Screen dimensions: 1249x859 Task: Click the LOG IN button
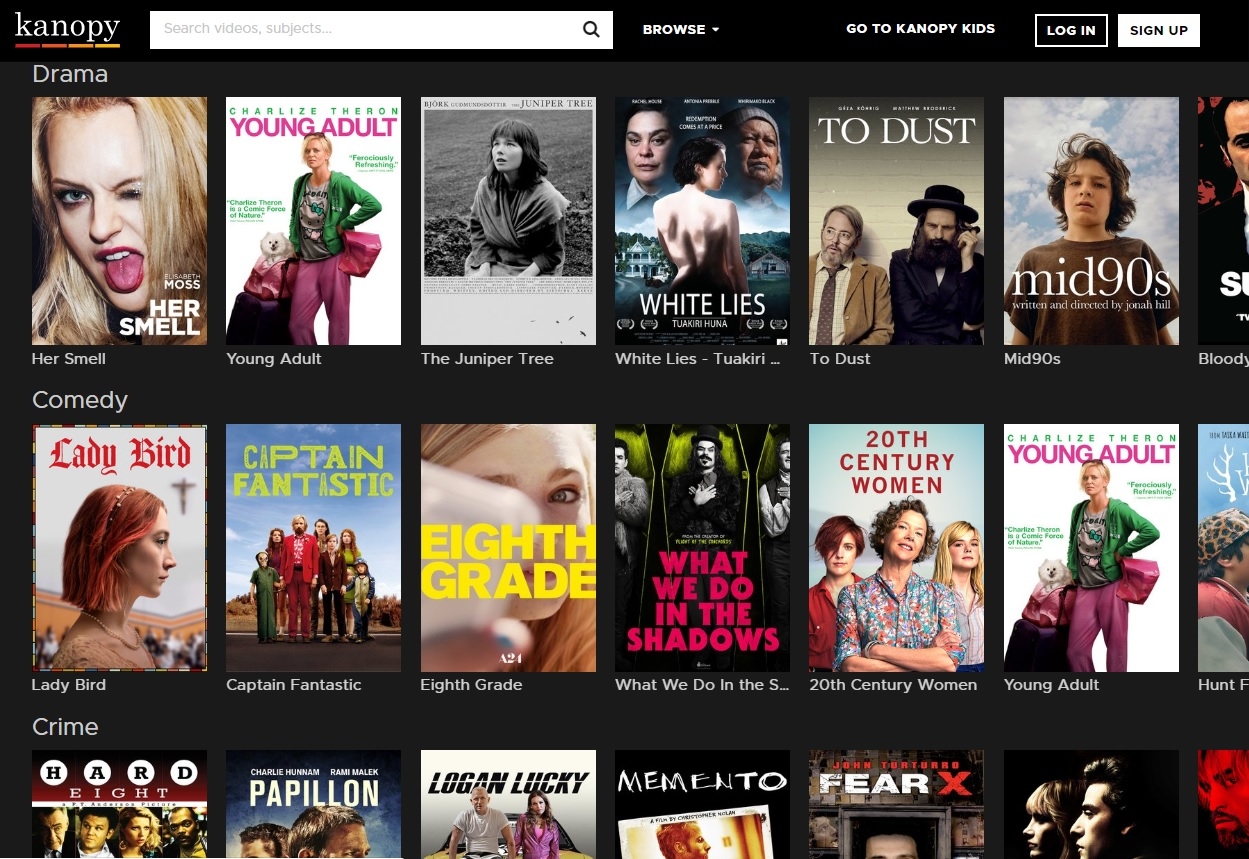pos(1070,30)
